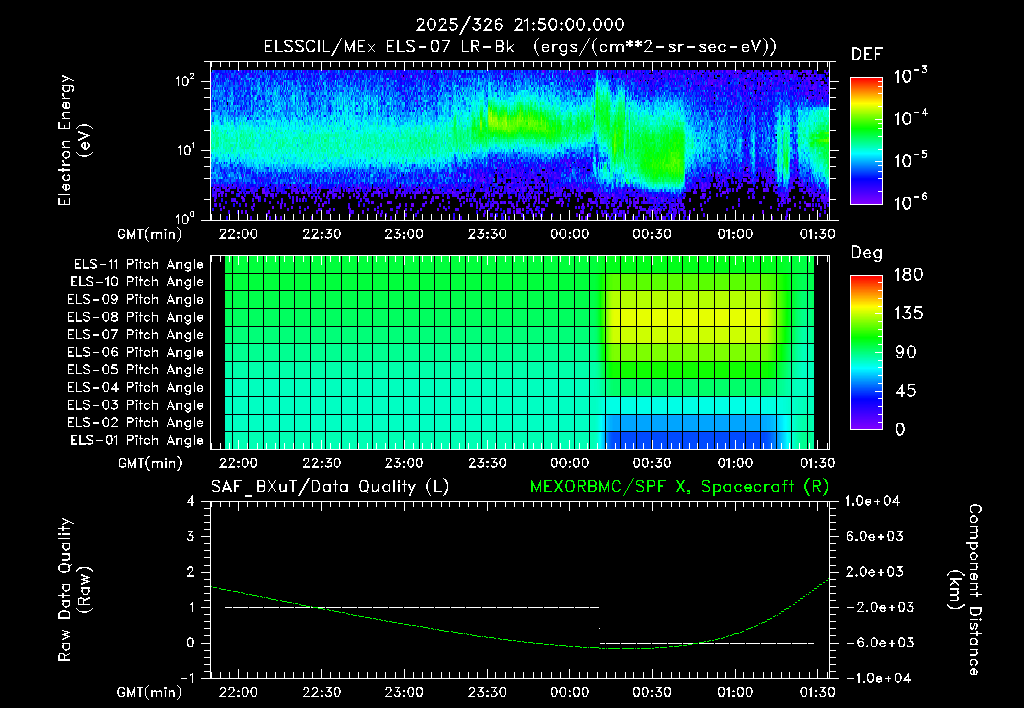Pick the ELS-05 Pitch Angle row label
The height and width of the screenshot is (708, 1024).
coord(136,370)
